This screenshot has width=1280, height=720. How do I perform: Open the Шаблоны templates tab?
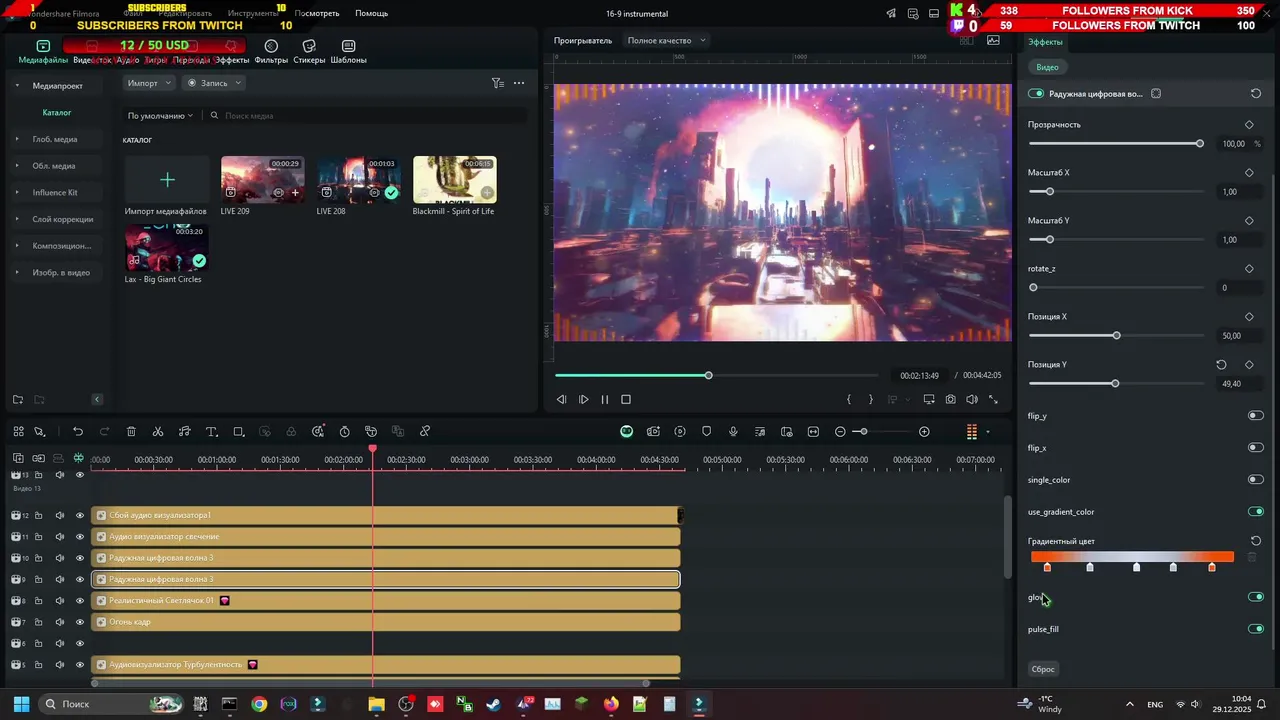click(348, 52)
